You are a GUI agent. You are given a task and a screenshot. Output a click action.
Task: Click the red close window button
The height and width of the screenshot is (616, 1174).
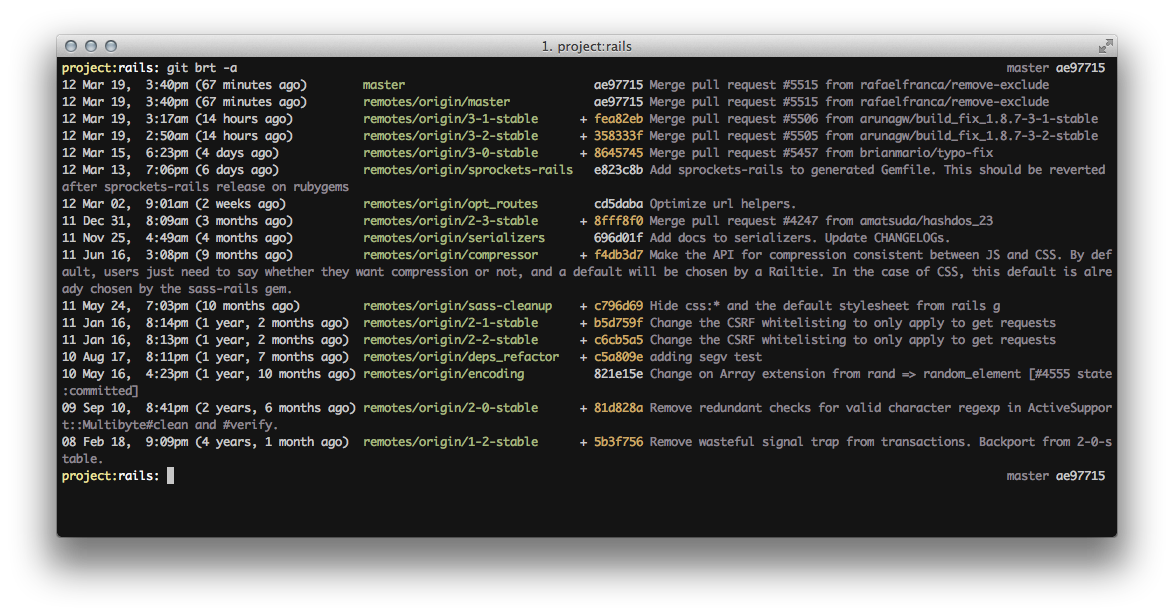point(71,46)
